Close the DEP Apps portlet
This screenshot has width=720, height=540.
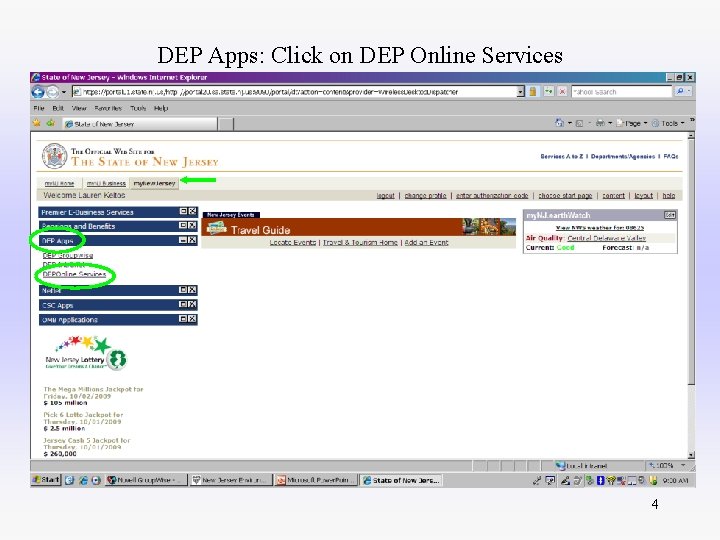tap(192, 240)
